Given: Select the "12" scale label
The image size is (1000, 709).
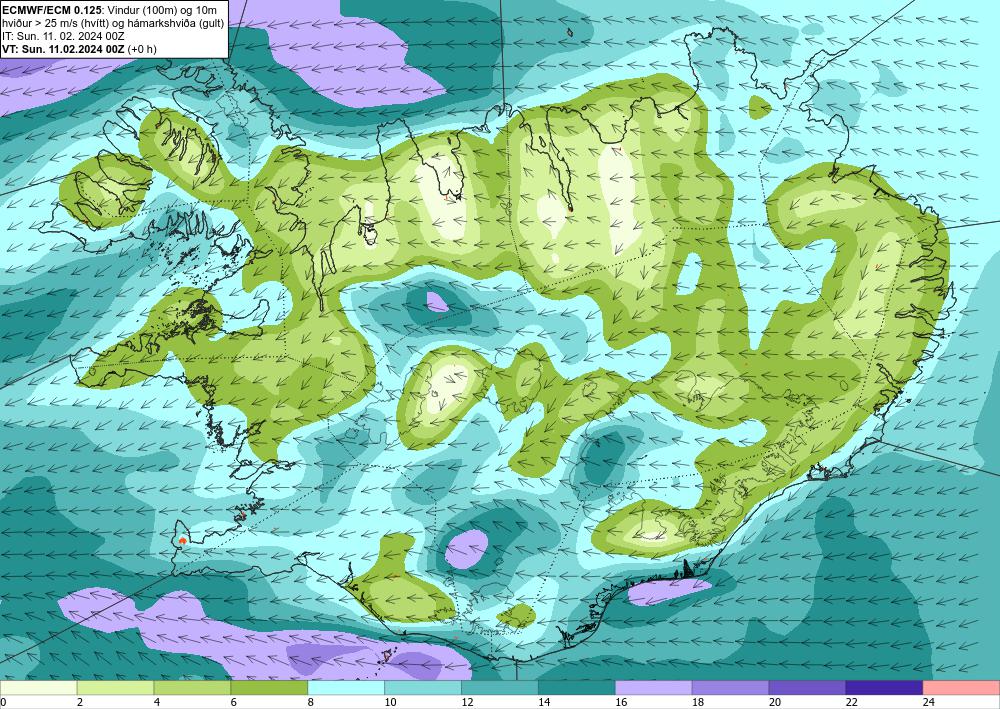Looking at the screenshot, I should pos(467,702).
